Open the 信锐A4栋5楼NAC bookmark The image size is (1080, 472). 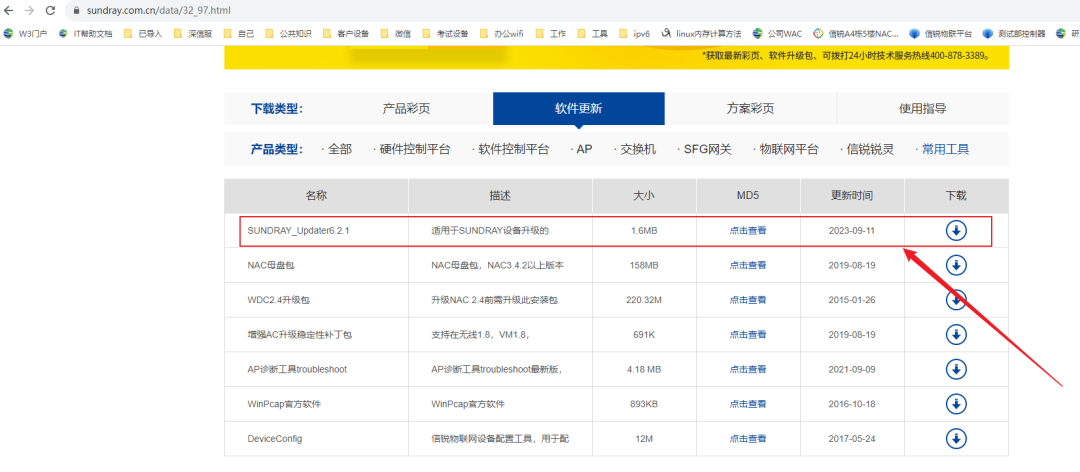point(856,33)
